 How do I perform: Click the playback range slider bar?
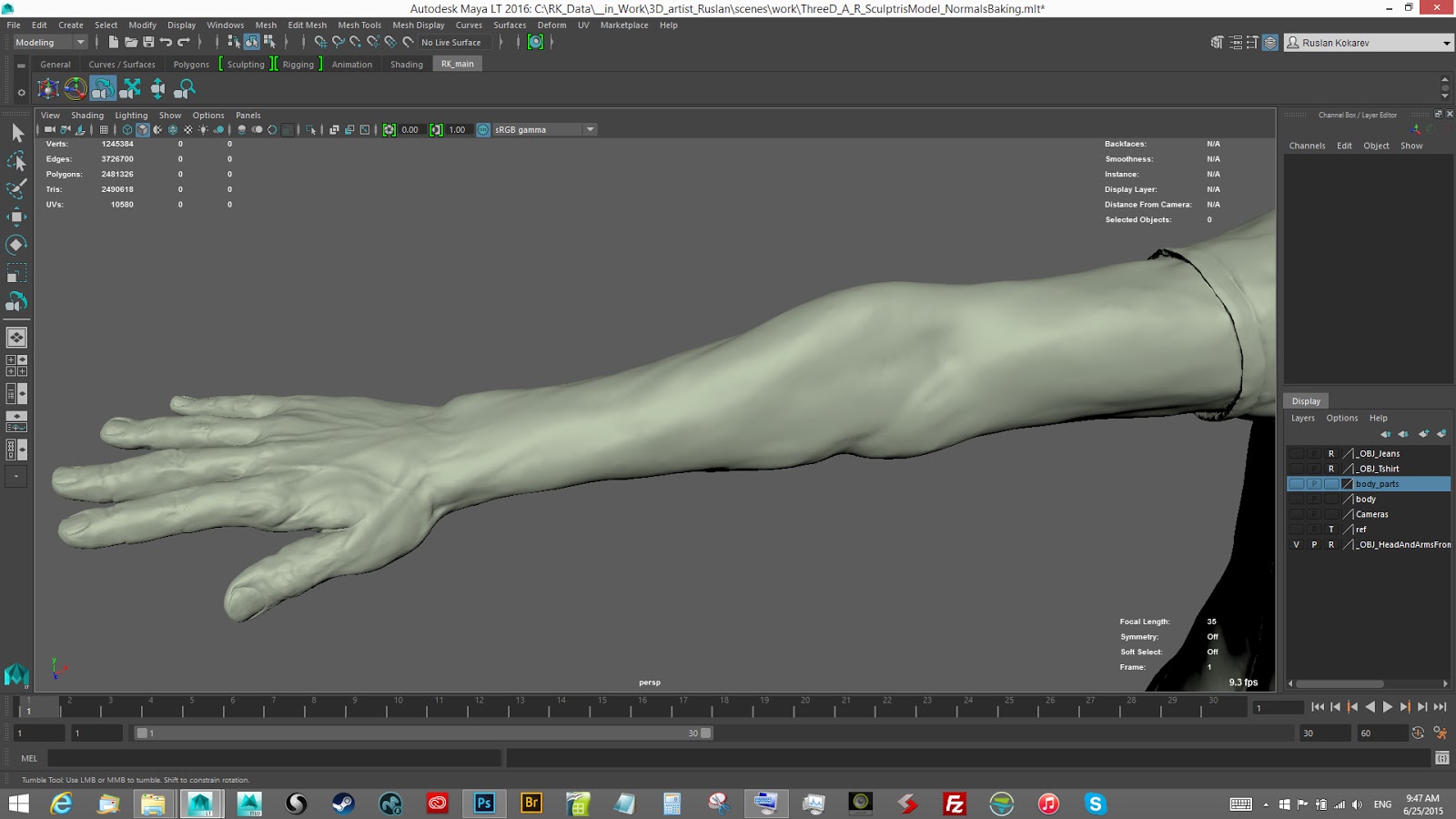[423, 733]
